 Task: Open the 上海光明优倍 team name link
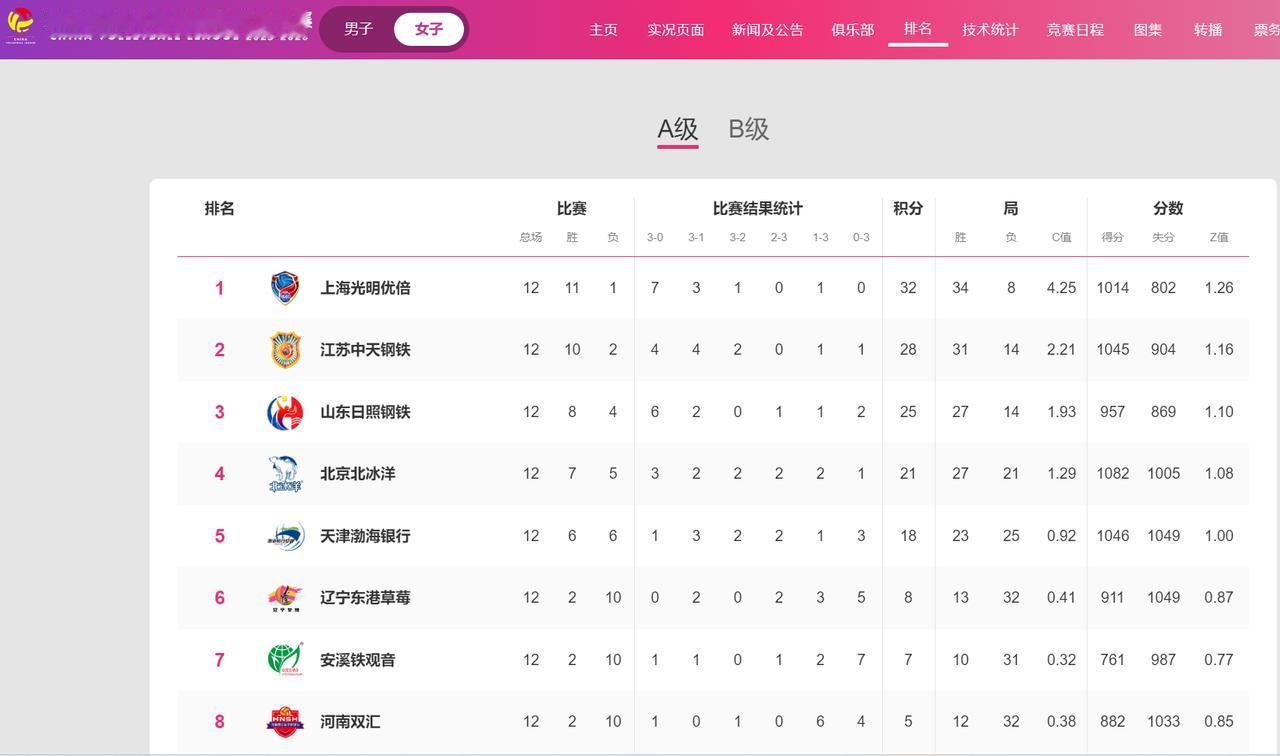(365, 288)
